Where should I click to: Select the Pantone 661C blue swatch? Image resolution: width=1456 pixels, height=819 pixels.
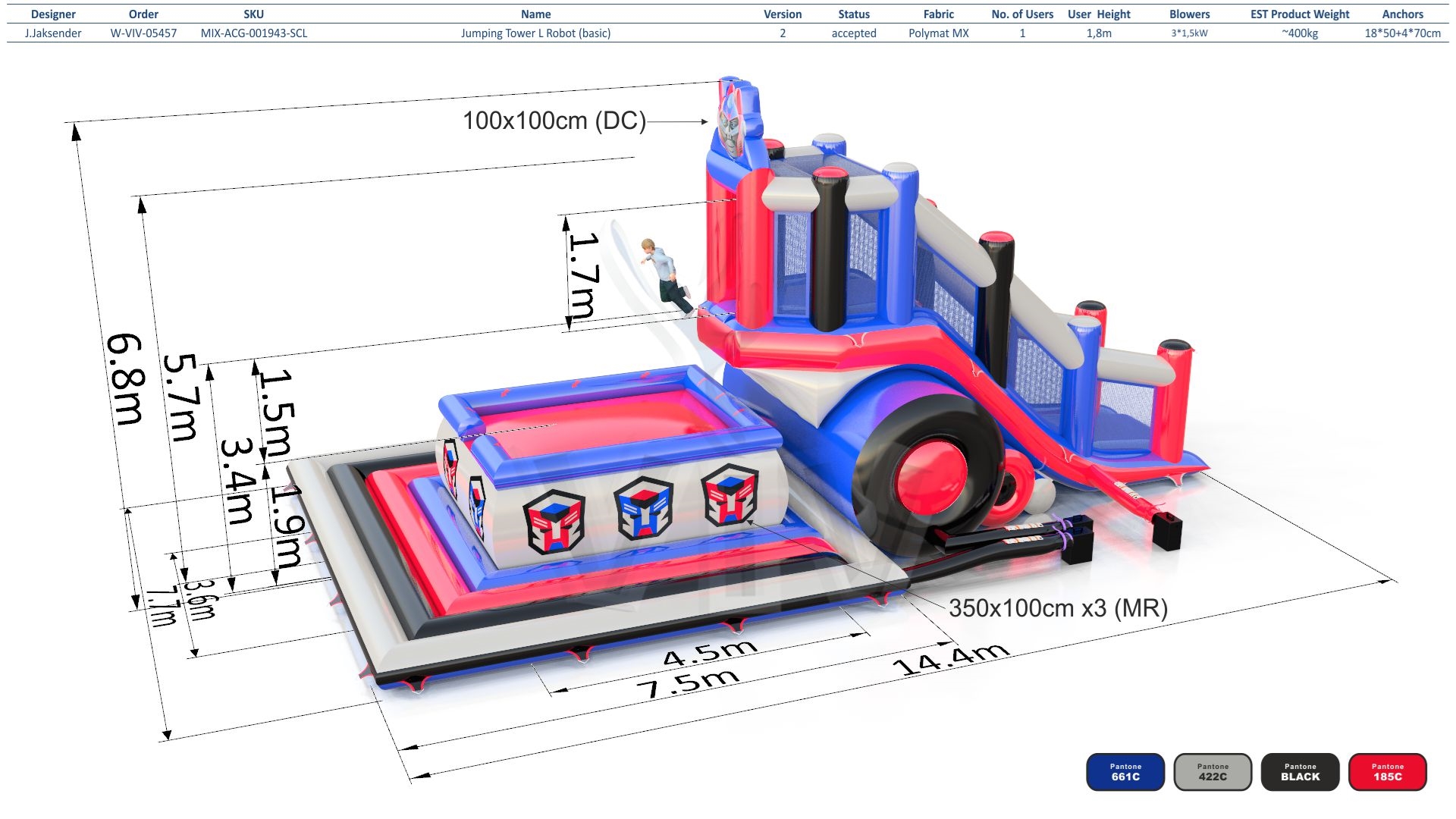point(1125,772)
